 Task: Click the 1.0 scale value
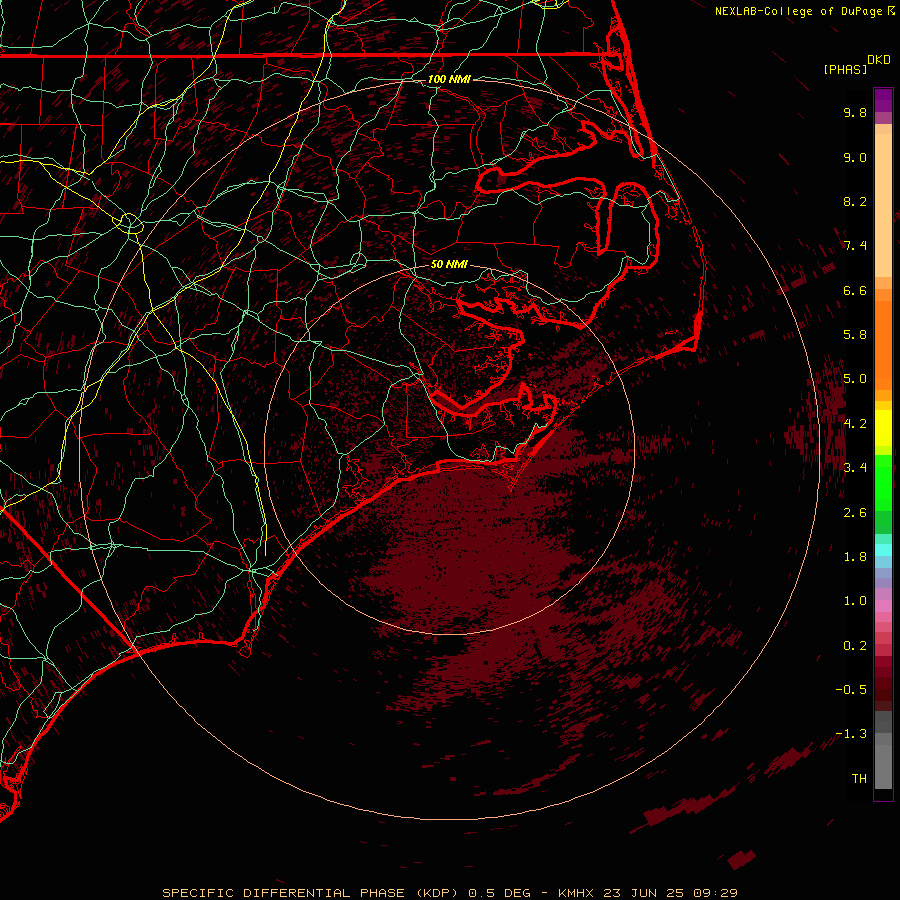855,601
